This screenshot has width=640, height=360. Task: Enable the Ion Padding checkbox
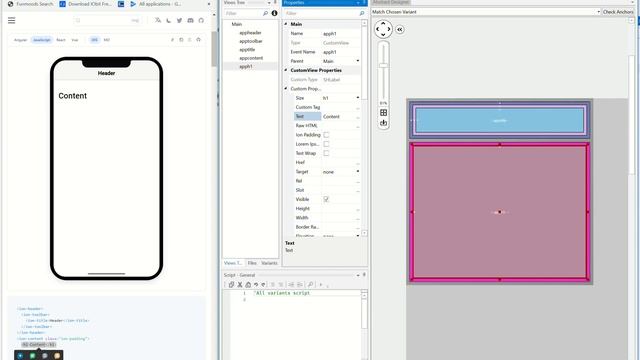pos(326,135)
